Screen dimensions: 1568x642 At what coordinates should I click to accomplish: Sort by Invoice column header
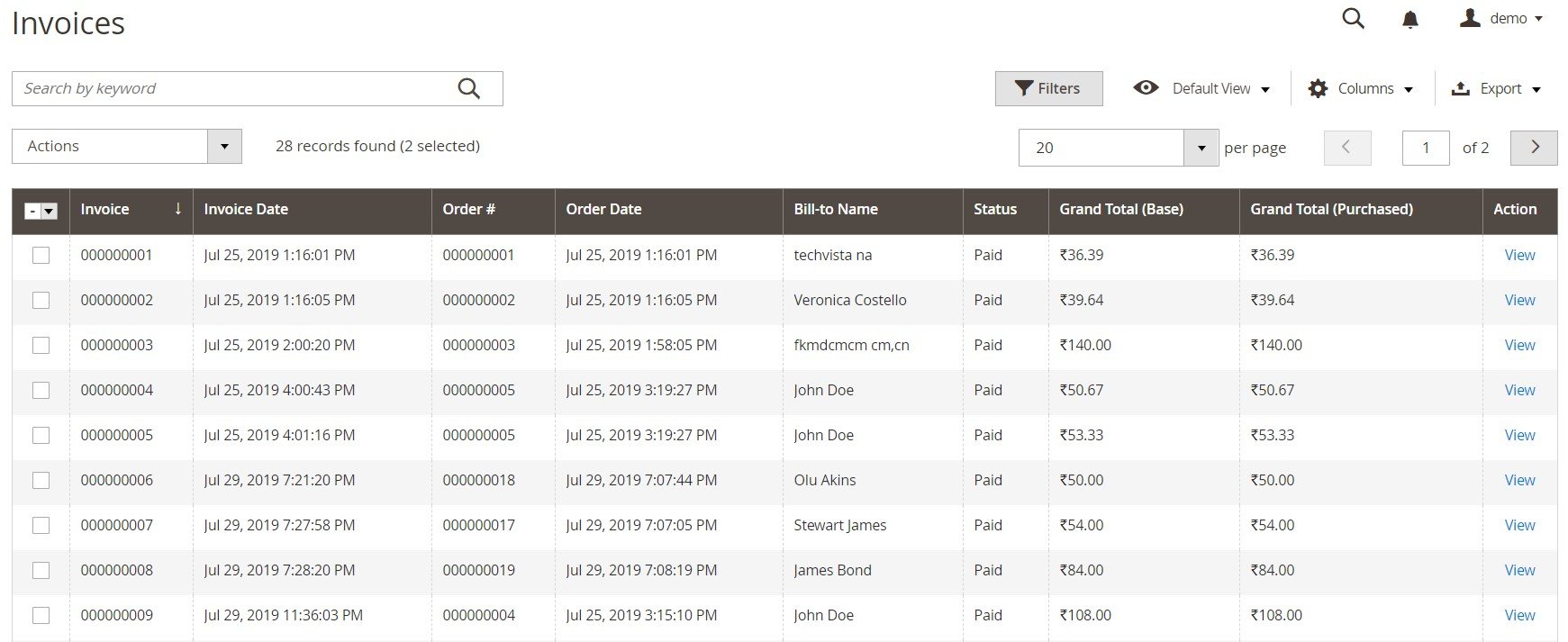click(131, 209)
